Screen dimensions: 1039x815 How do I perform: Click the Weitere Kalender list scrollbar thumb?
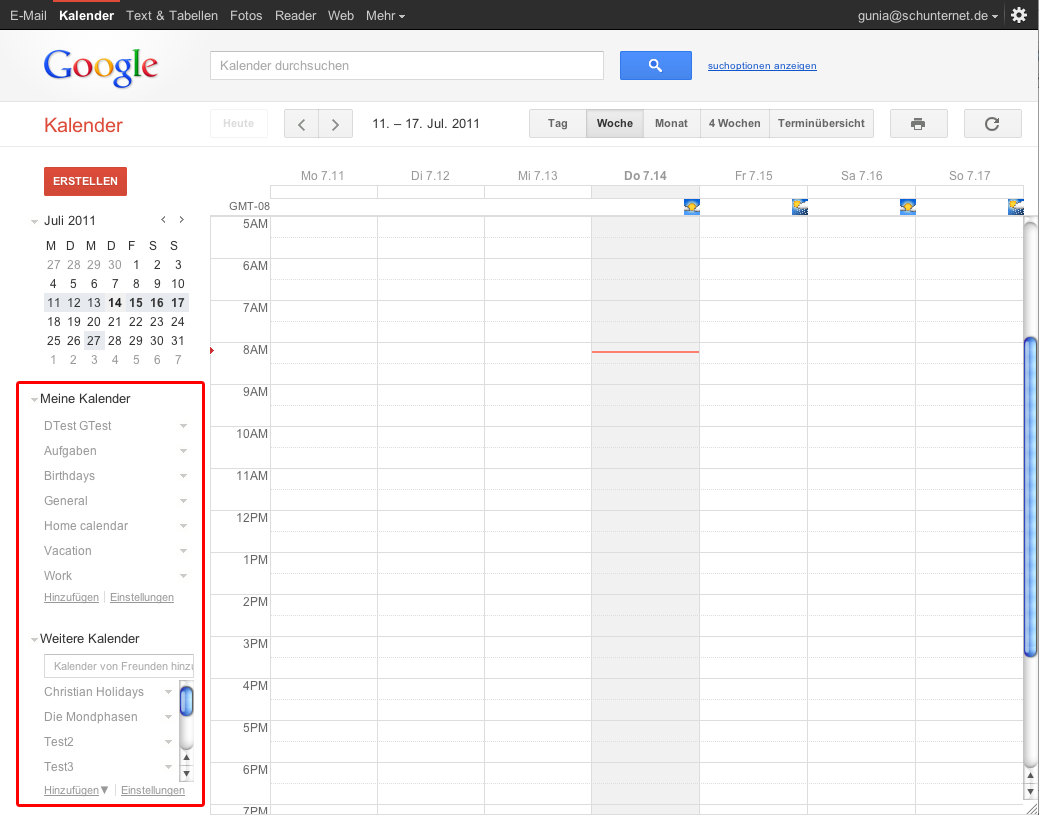[186, 701]
